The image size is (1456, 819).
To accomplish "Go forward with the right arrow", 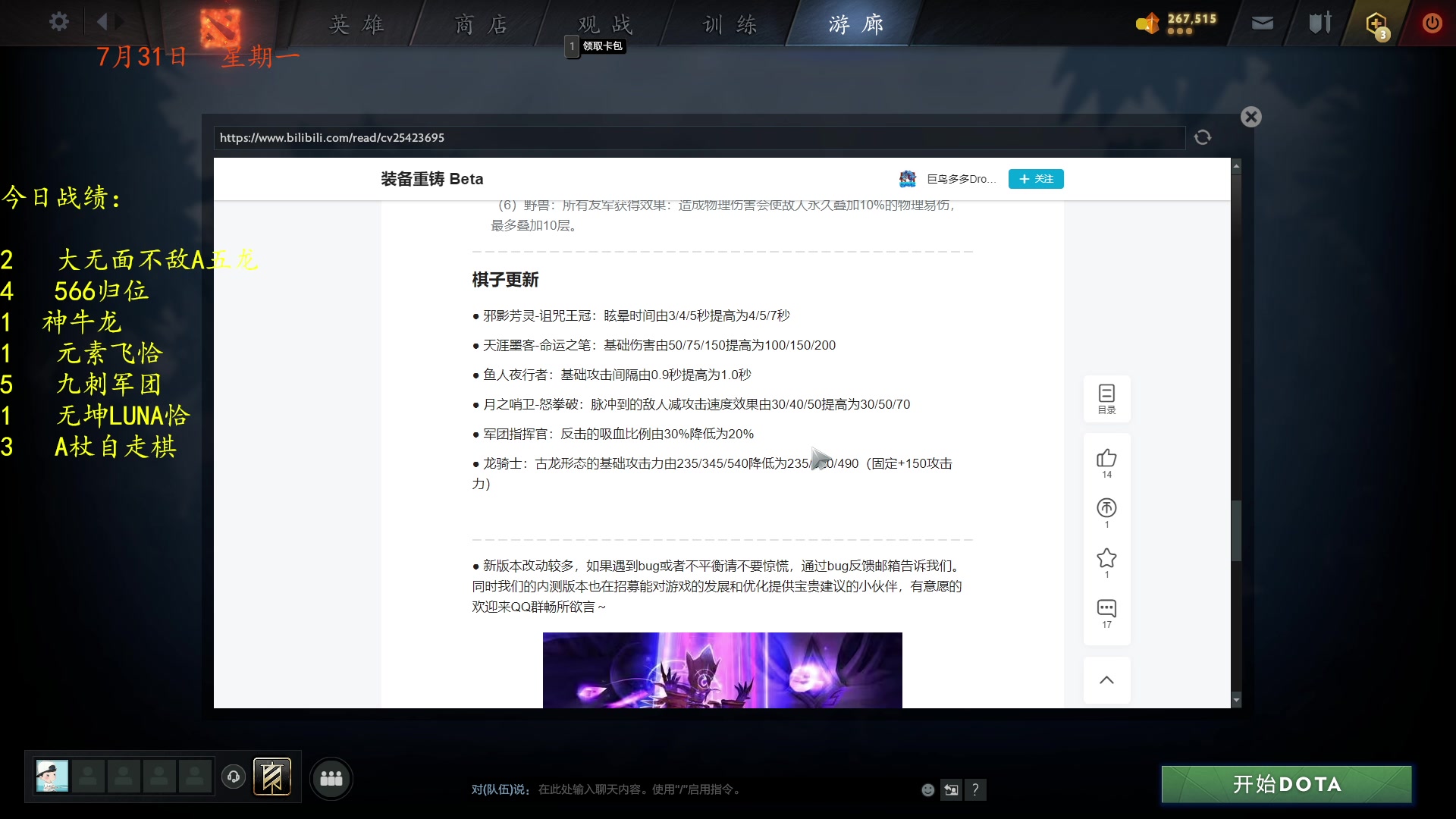I will click(x=120, y=22).
